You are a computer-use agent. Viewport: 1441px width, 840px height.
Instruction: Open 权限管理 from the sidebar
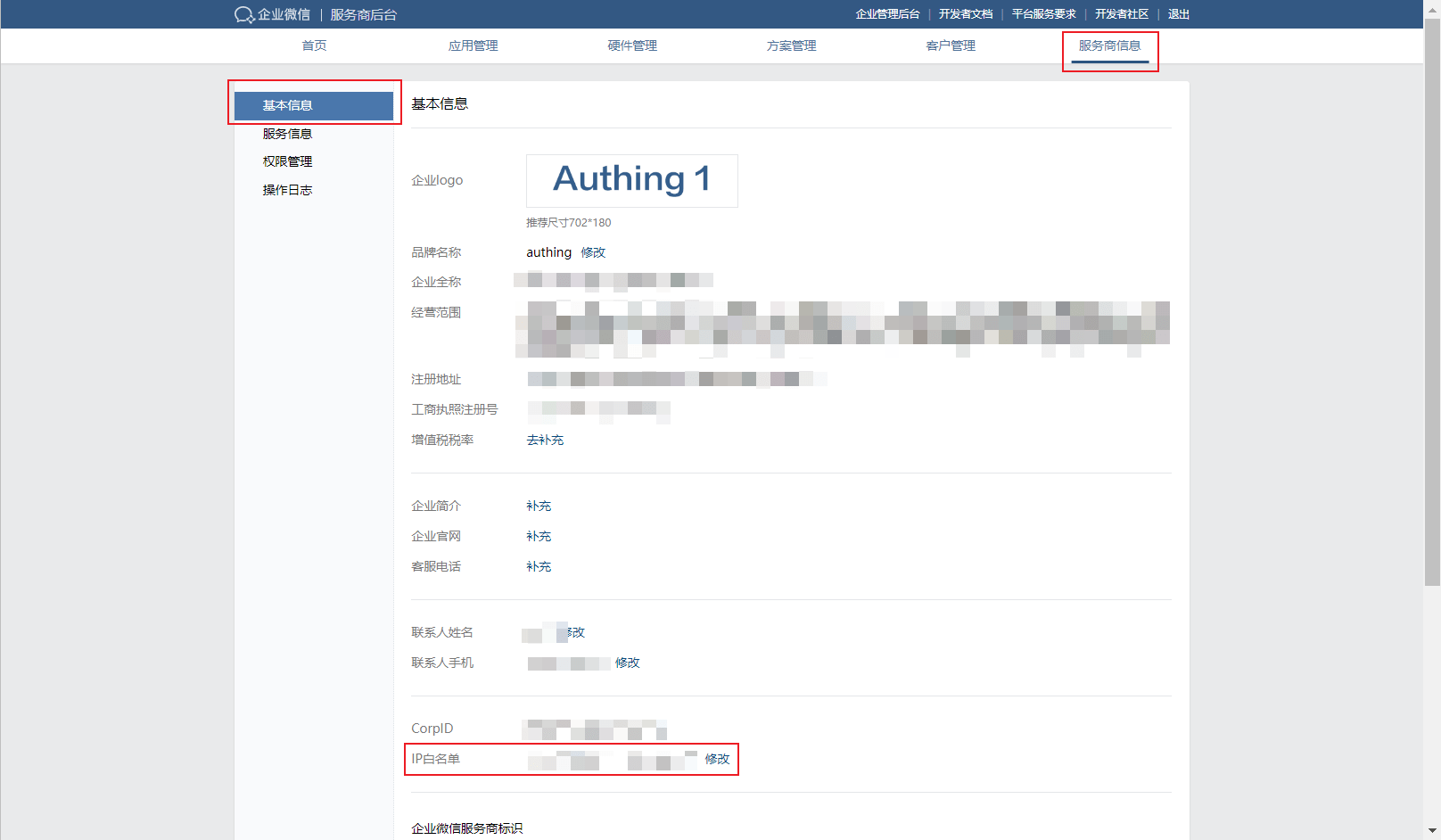tap(287, 161)
